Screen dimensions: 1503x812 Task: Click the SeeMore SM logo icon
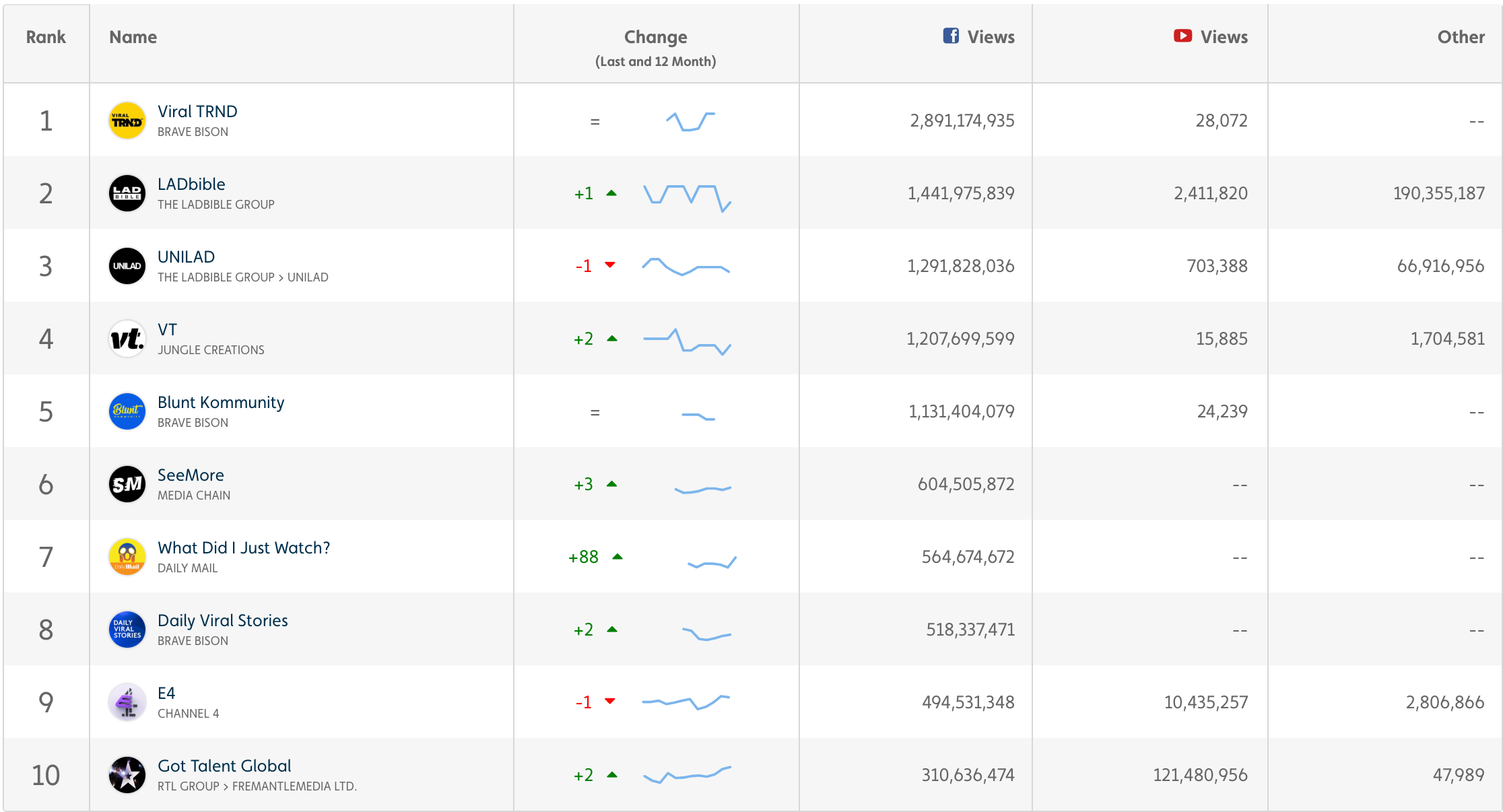(127, 484)
